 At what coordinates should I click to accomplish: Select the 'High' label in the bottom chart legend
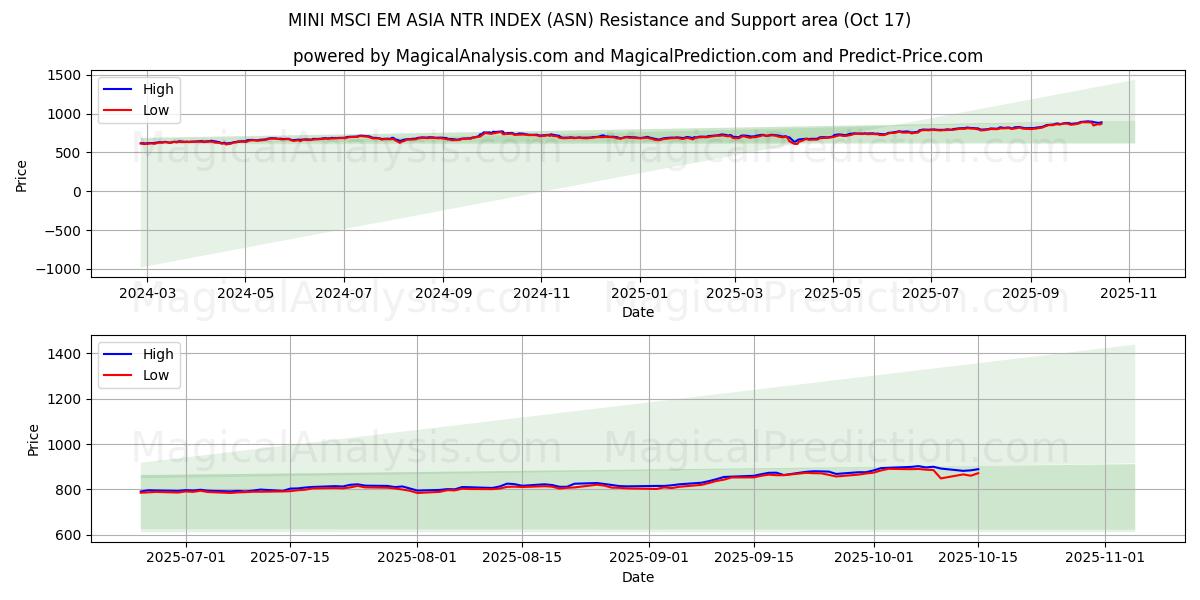[x=158, y=354]
